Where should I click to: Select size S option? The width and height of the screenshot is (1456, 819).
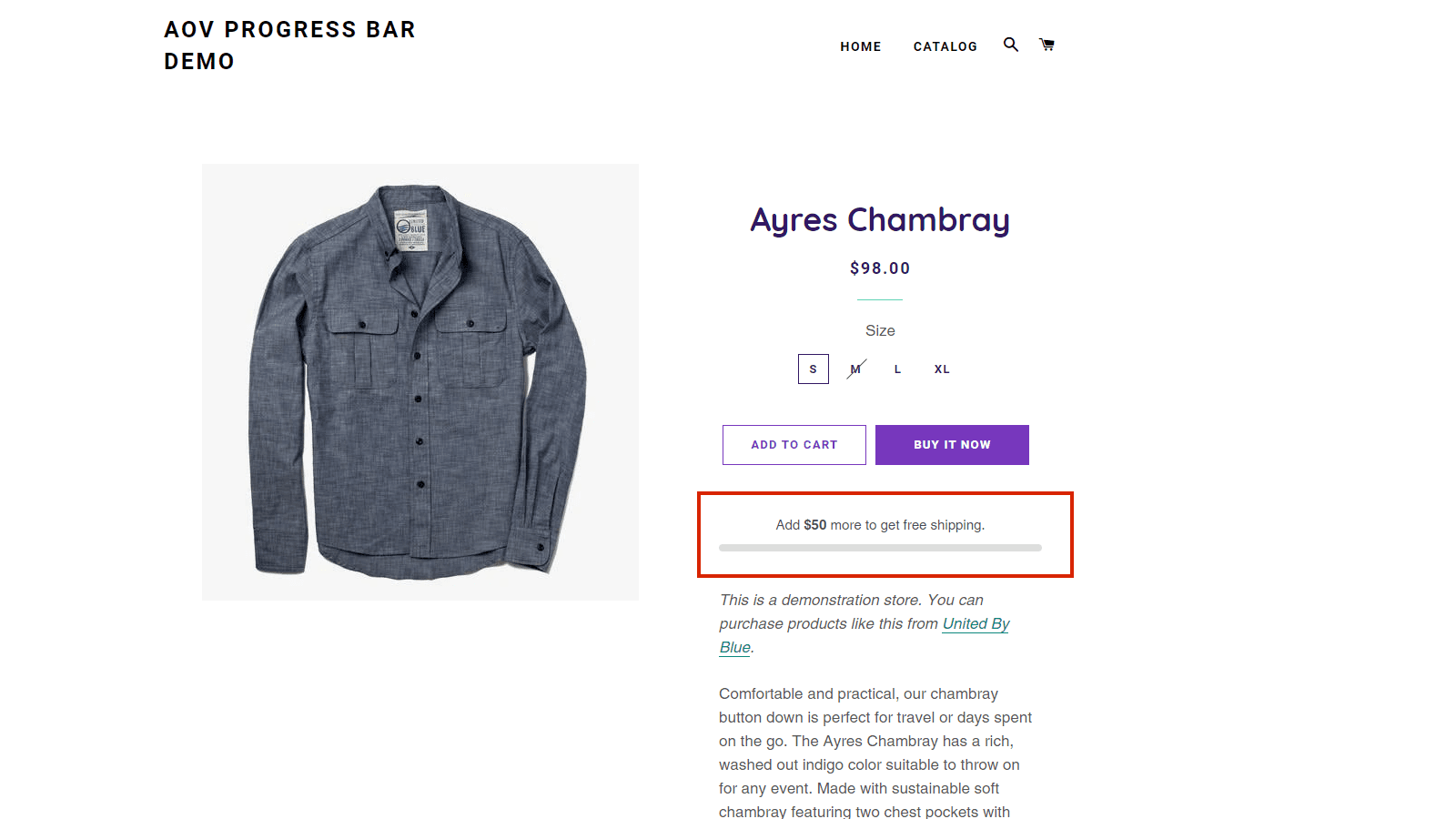click(x=813, y=369)
